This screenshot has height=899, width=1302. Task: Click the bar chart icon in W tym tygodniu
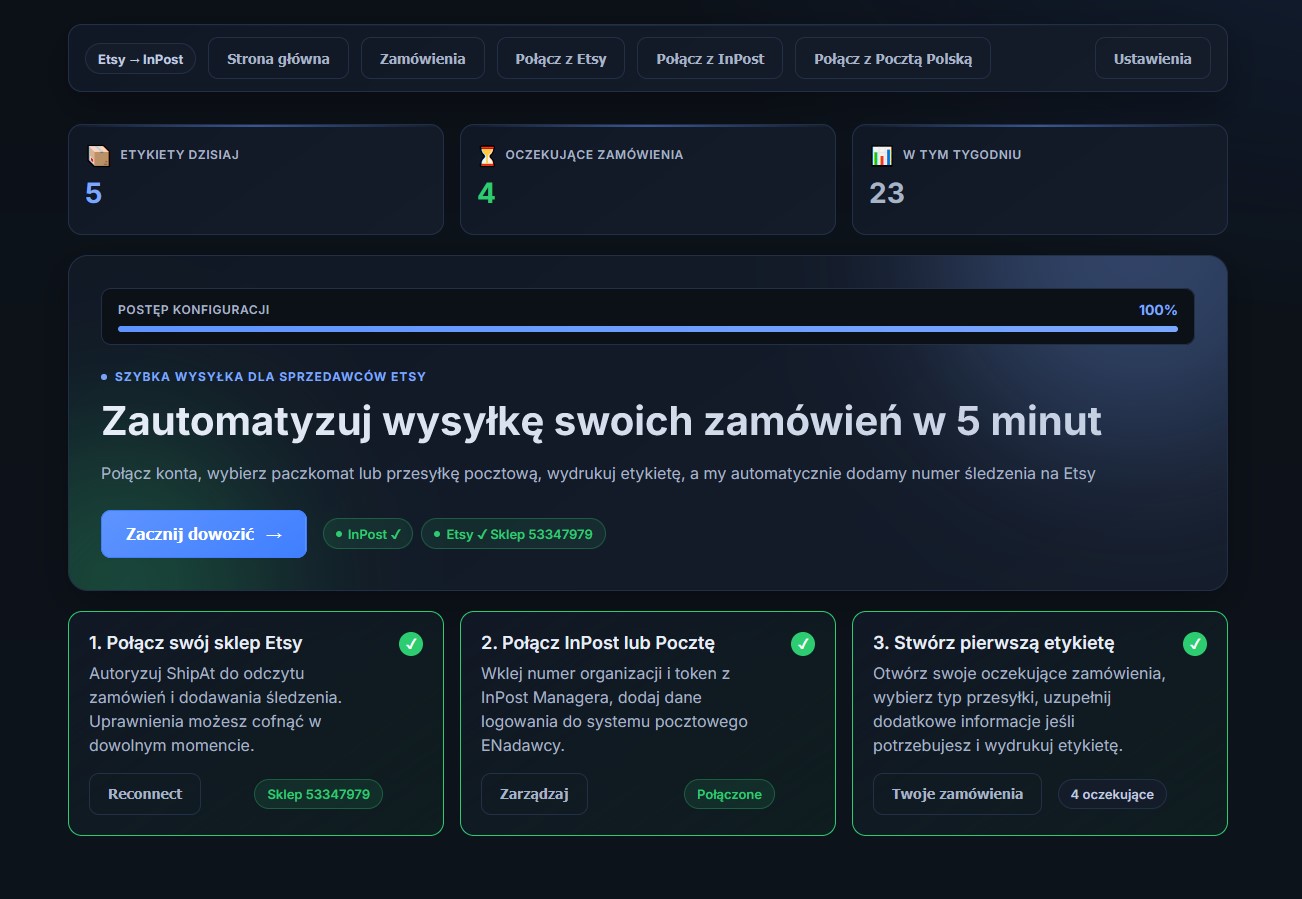click(881, 155)
